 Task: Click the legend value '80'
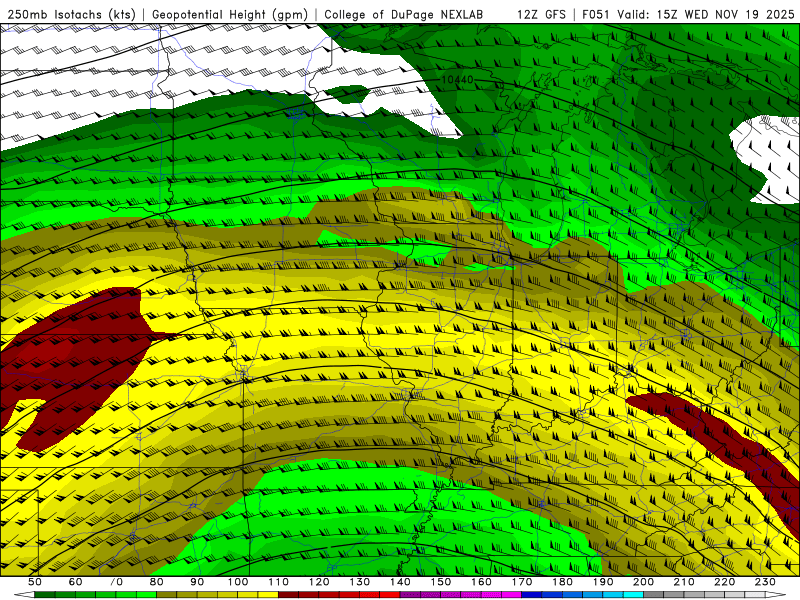pyautogui.click(x=157, y=582)
